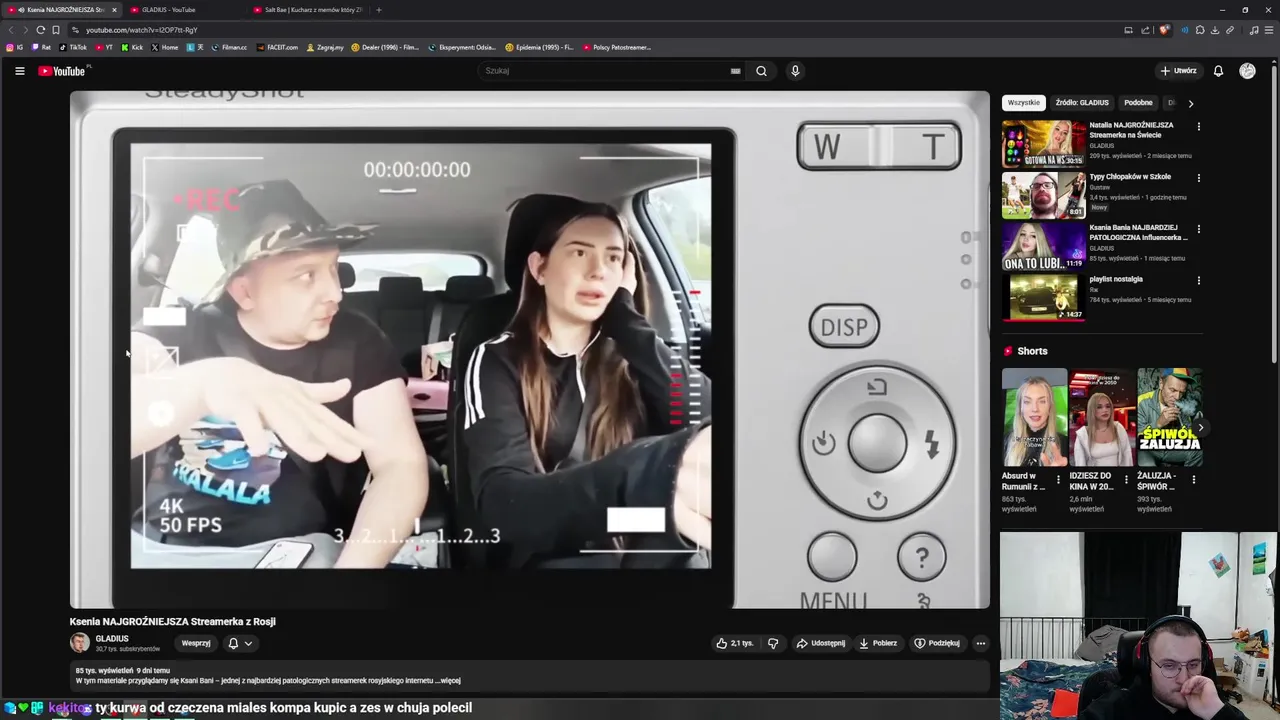This screenshot has width=1280, height=720.
Task: Open ŻALUZJA - ŚPIWÓR short
Action: [x=1169, y=418]
